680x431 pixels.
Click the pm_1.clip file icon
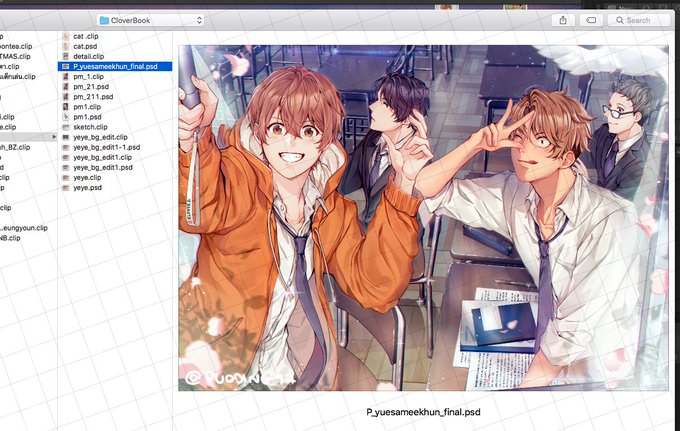[66, 77]
